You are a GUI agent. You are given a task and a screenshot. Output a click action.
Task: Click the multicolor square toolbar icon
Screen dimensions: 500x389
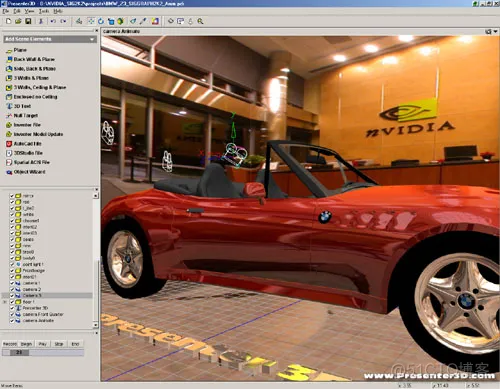click(x=155, y=21)
